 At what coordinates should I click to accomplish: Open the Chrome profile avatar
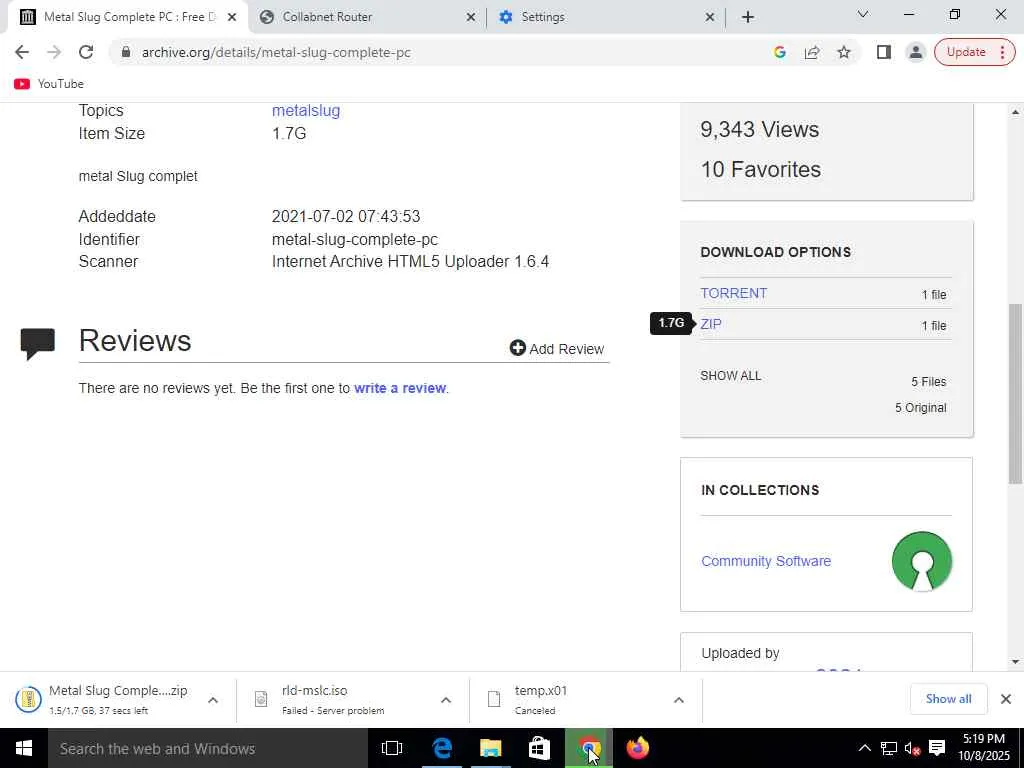[916, 52]
